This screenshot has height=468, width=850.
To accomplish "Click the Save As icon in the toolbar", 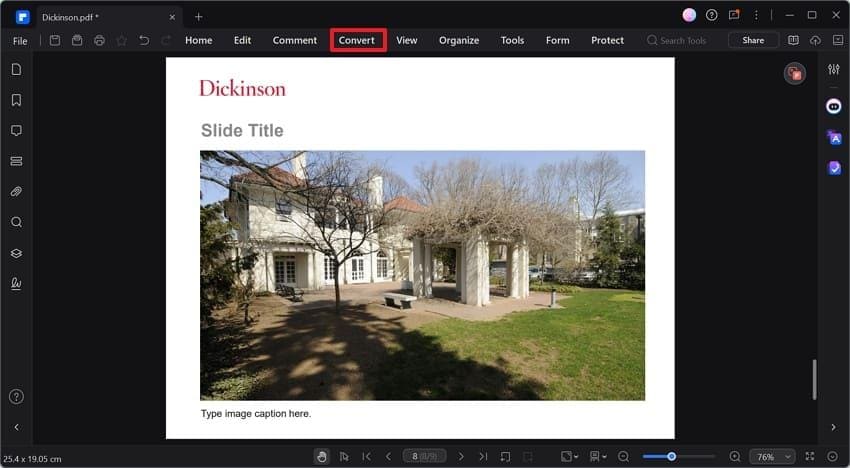I will point(77,40).
